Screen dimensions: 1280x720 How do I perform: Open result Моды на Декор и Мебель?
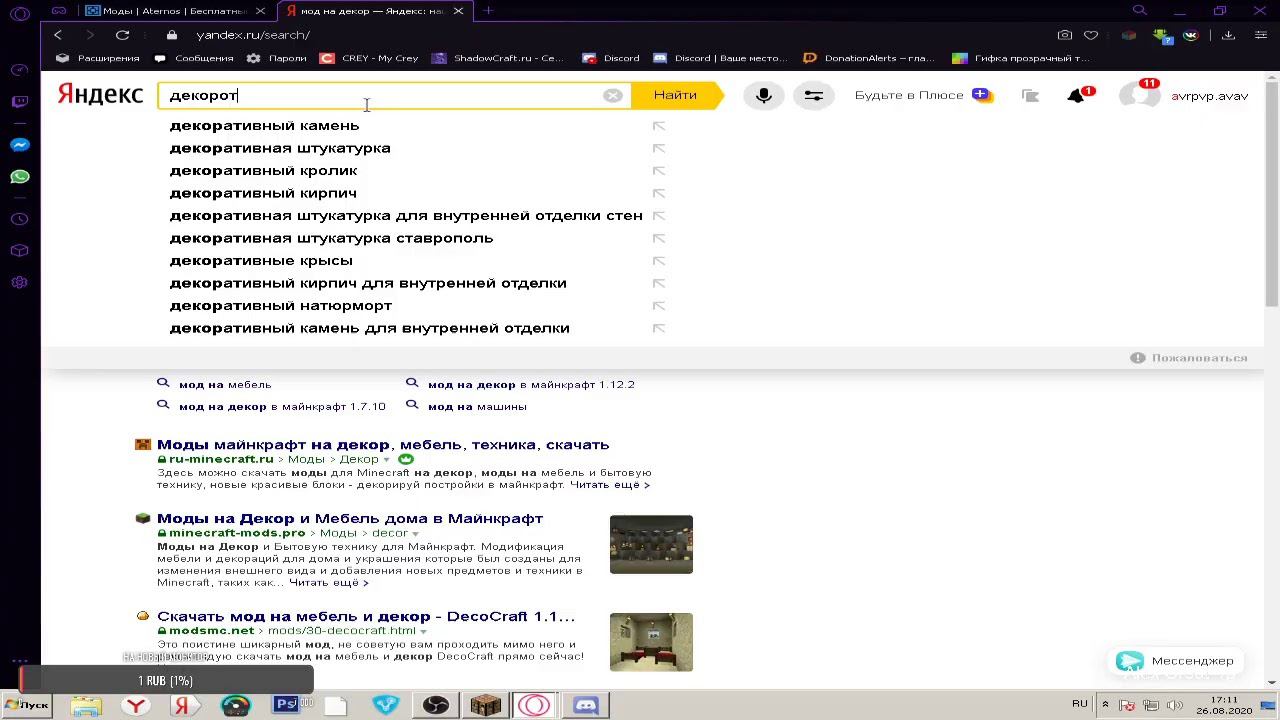350,519
